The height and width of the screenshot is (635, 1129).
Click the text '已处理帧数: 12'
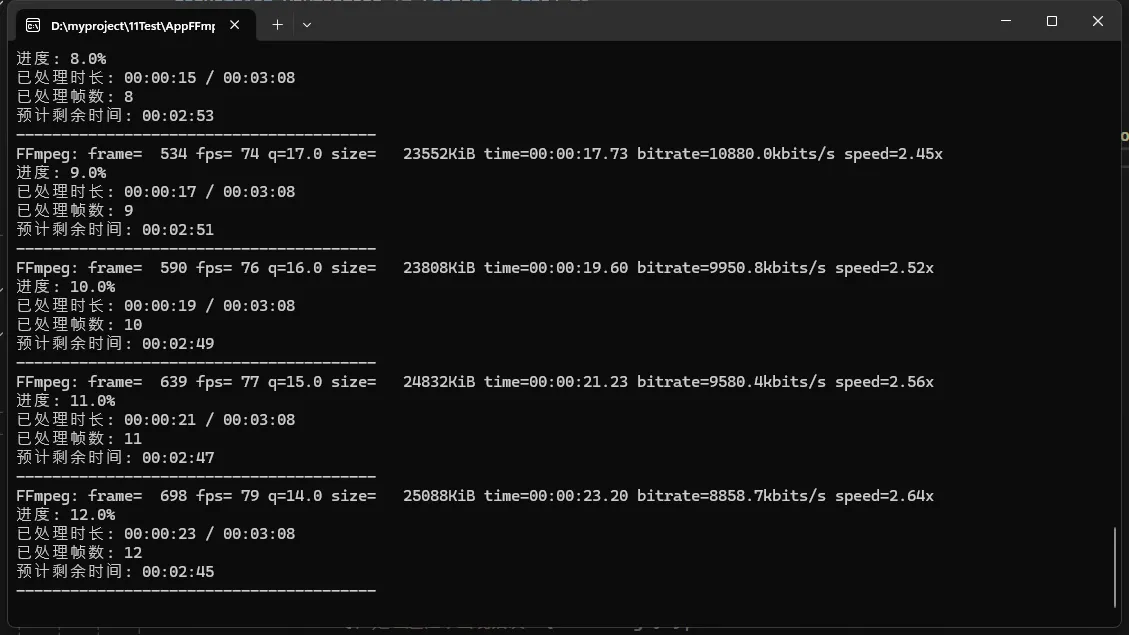coord(79,552)
